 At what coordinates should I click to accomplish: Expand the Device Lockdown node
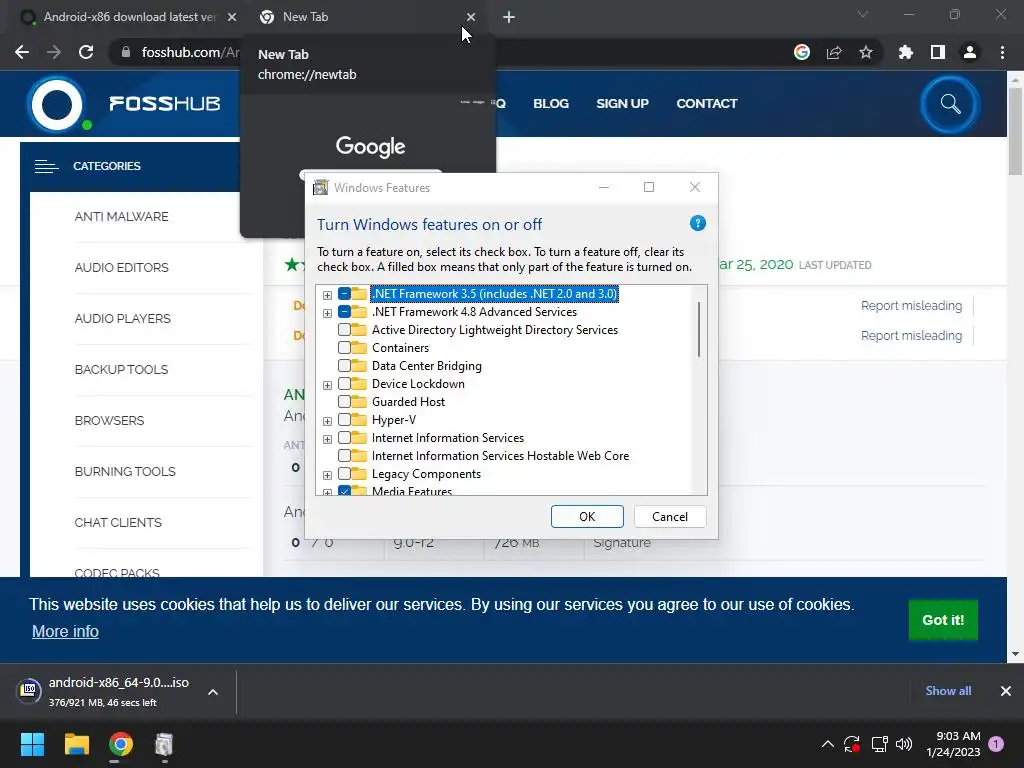[x=327, y=385]
